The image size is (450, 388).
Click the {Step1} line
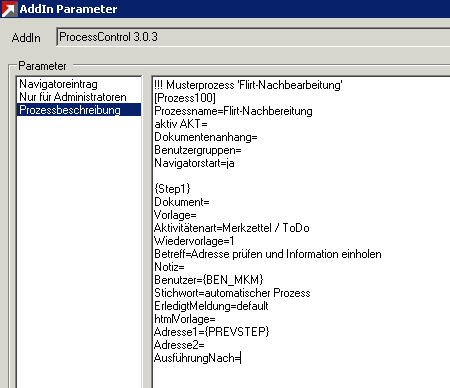pos(172,189)
